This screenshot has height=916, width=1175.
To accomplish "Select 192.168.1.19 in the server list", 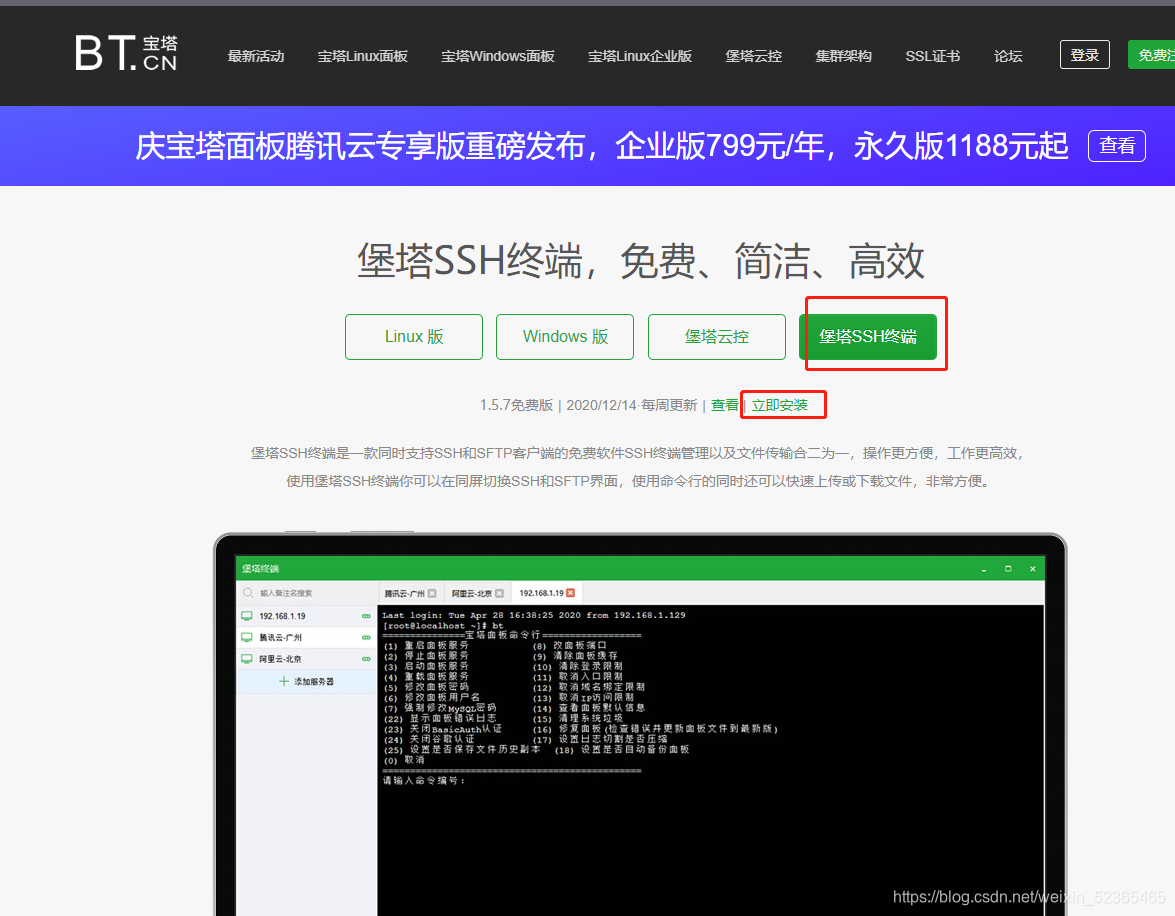I will [306, 616].
